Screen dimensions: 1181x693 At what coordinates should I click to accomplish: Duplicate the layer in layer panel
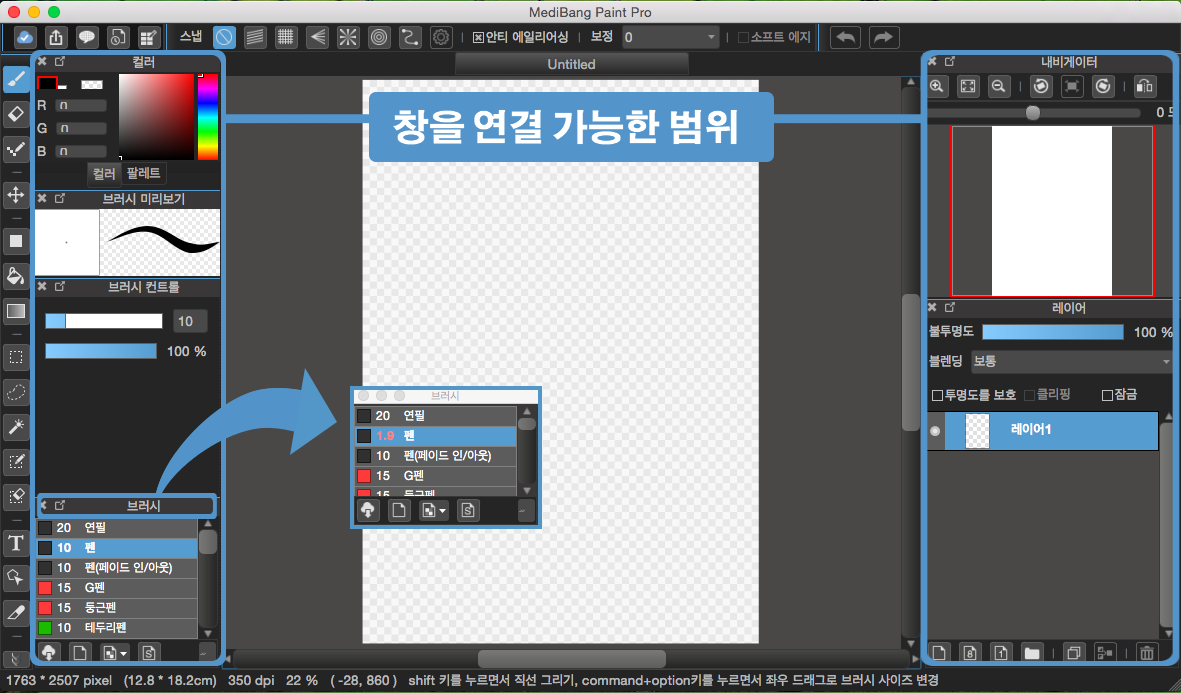pyautogui.click(x=1073, y=652)
